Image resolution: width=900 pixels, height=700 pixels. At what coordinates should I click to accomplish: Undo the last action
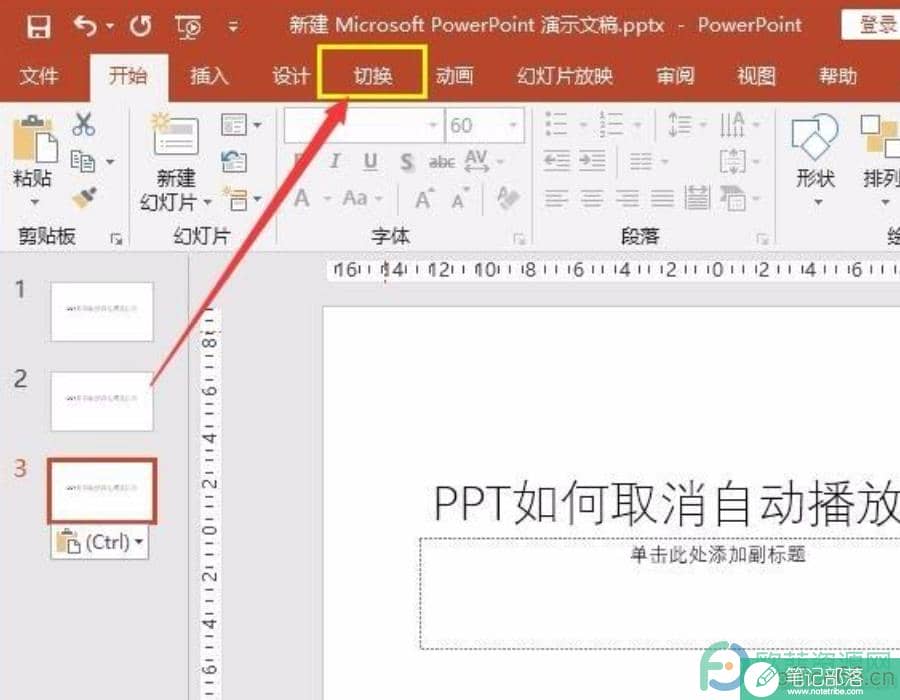click(x=86, y=26)
